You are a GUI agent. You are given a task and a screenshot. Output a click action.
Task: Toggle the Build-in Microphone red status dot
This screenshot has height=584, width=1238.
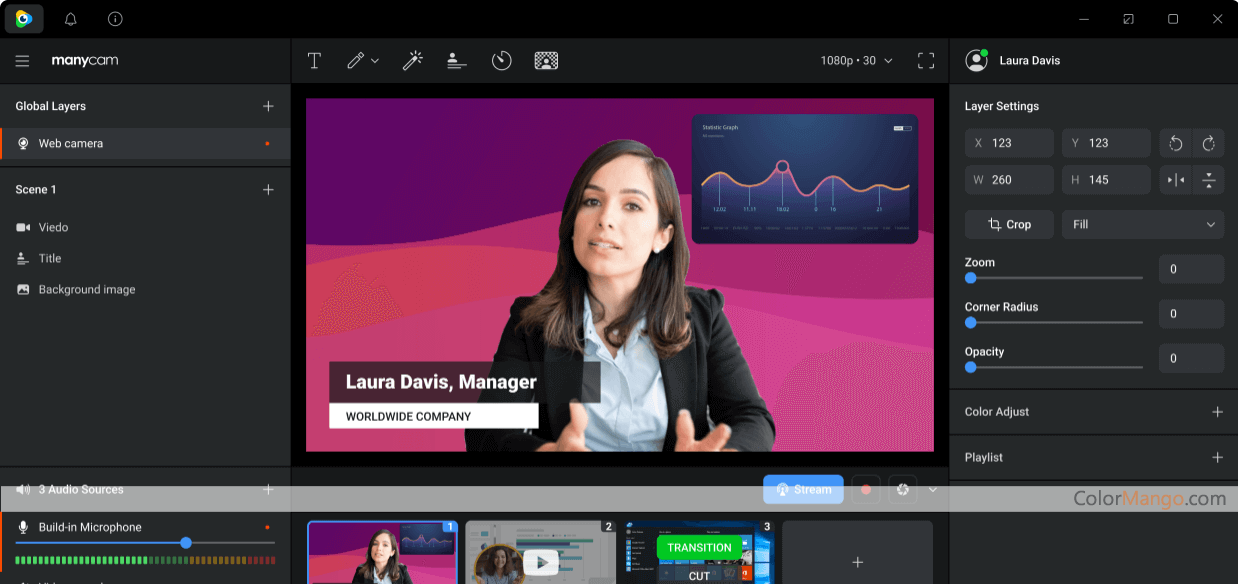[x=267, y=527]
